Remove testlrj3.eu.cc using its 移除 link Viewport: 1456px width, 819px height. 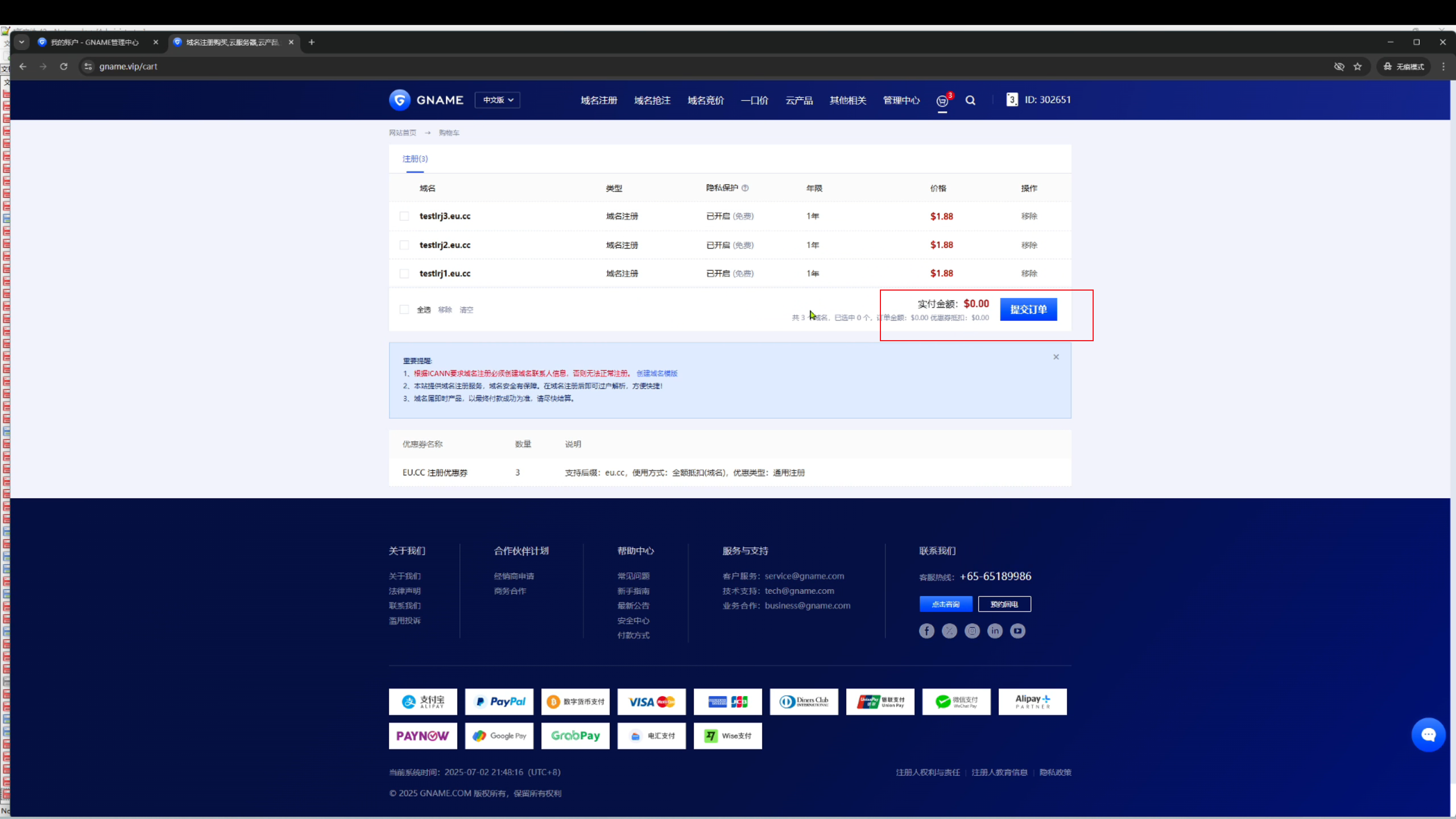1029,216
